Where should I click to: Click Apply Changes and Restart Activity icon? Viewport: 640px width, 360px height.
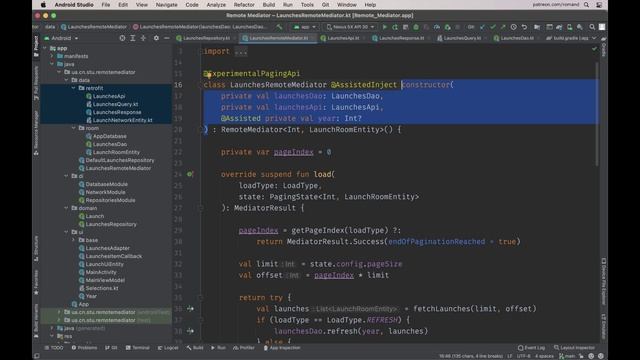pos(395,27)
